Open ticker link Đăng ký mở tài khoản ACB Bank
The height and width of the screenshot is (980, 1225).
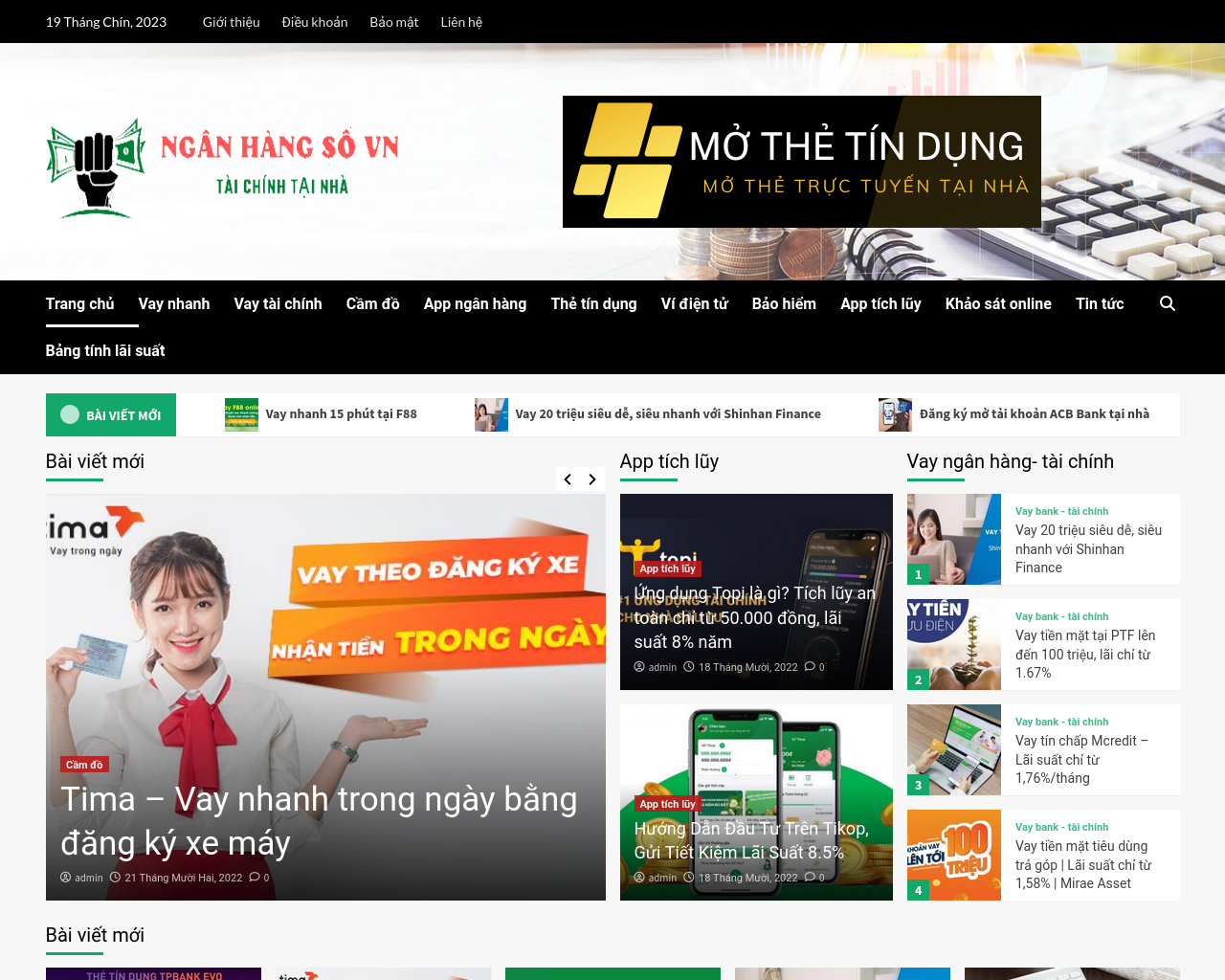(x=1035, y=413)
